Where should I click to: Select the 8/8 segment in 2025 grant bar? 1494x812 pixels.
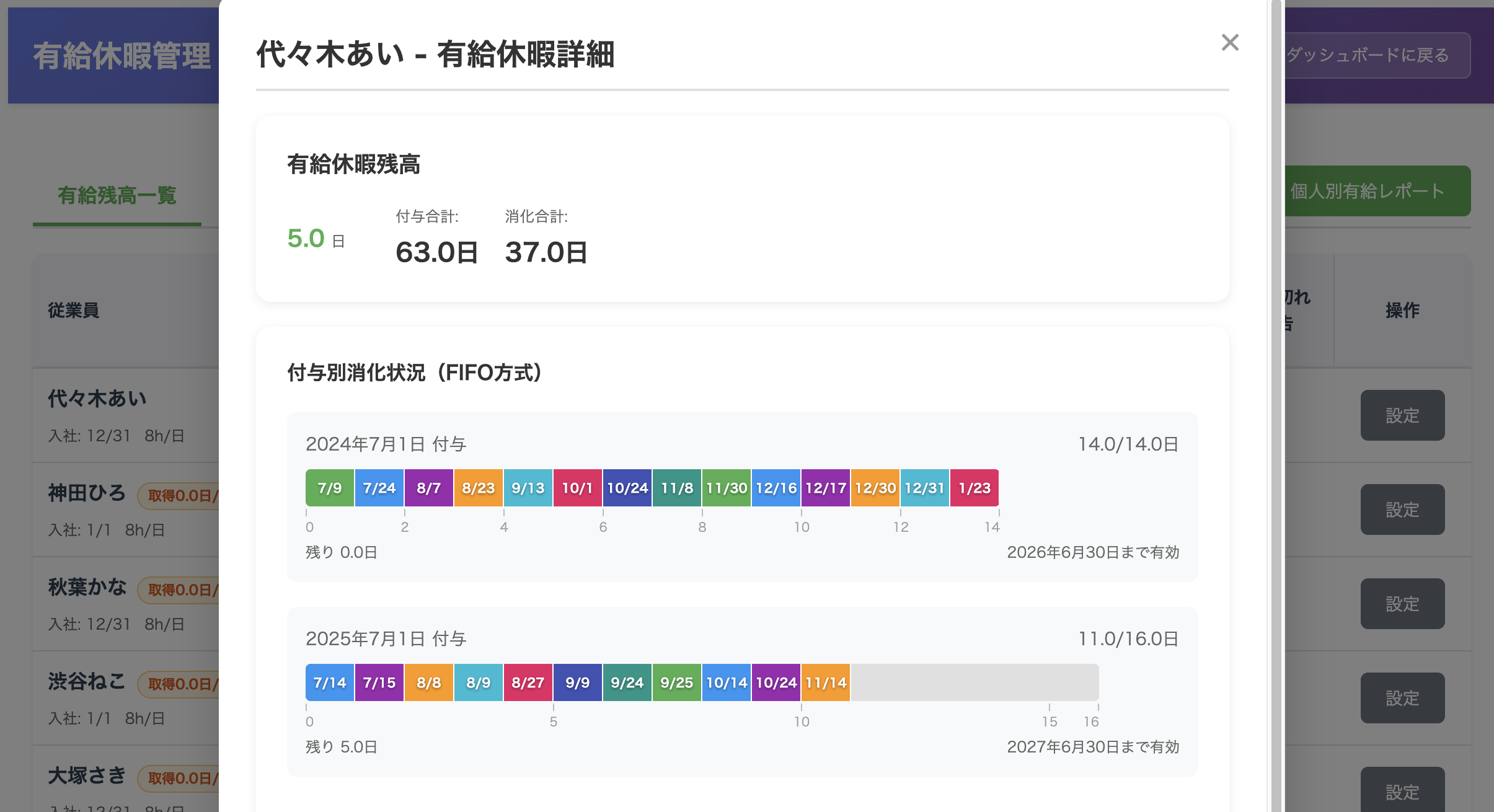[x=429, y=682]
